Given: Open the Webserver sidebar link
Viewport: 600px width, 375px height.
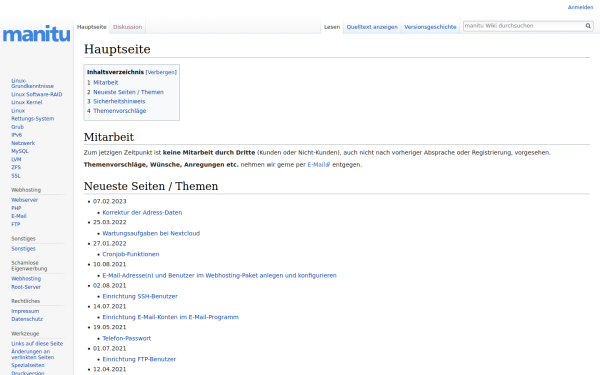Looking at the screenshot, I should tap(24, 200).
